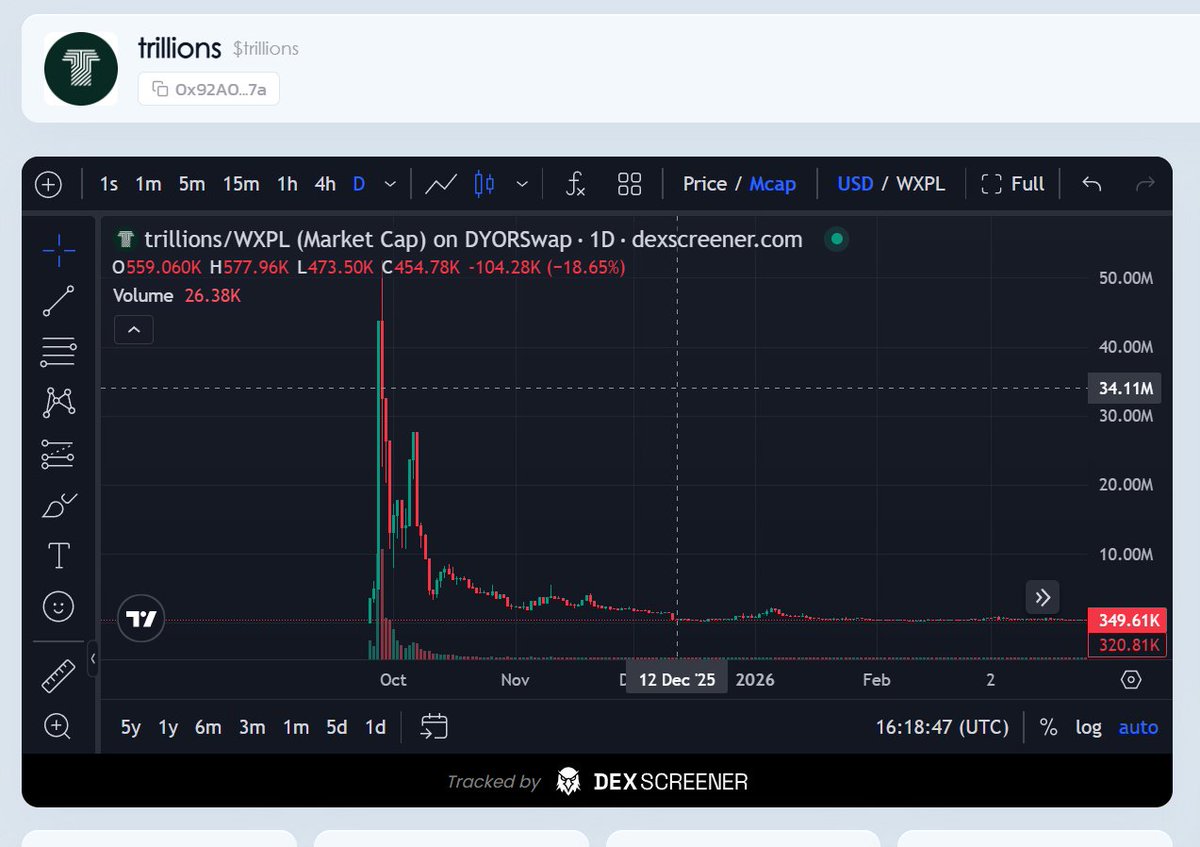Open chart settings gear icon

click(x=1131, y=680)
